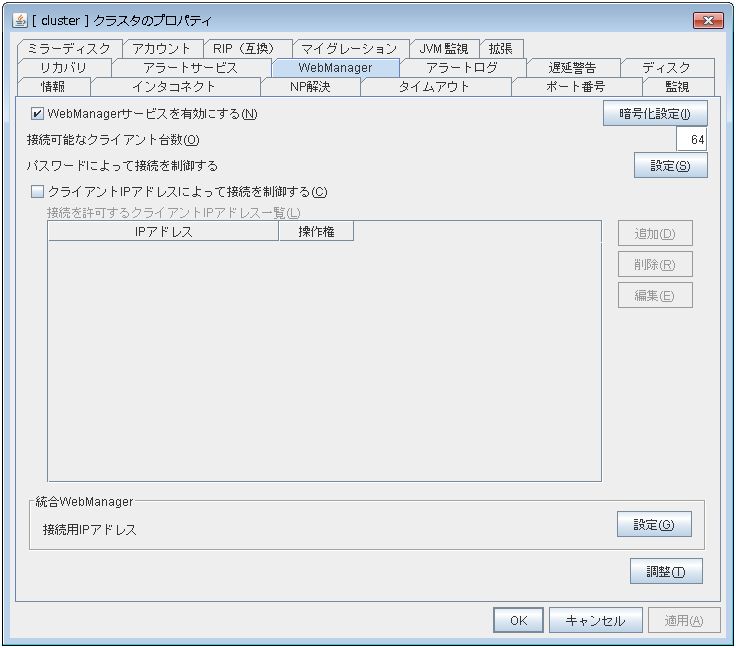This screenshot has height=648, width=736.
Task: Click the 接続可能なクライアント台数 input field
Action: (x=691, y=140)
